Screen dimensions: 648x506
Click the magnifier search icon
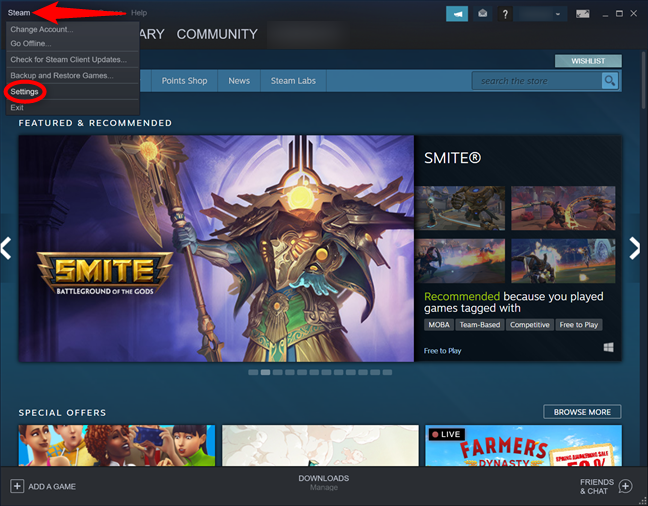tap(610, 81)
